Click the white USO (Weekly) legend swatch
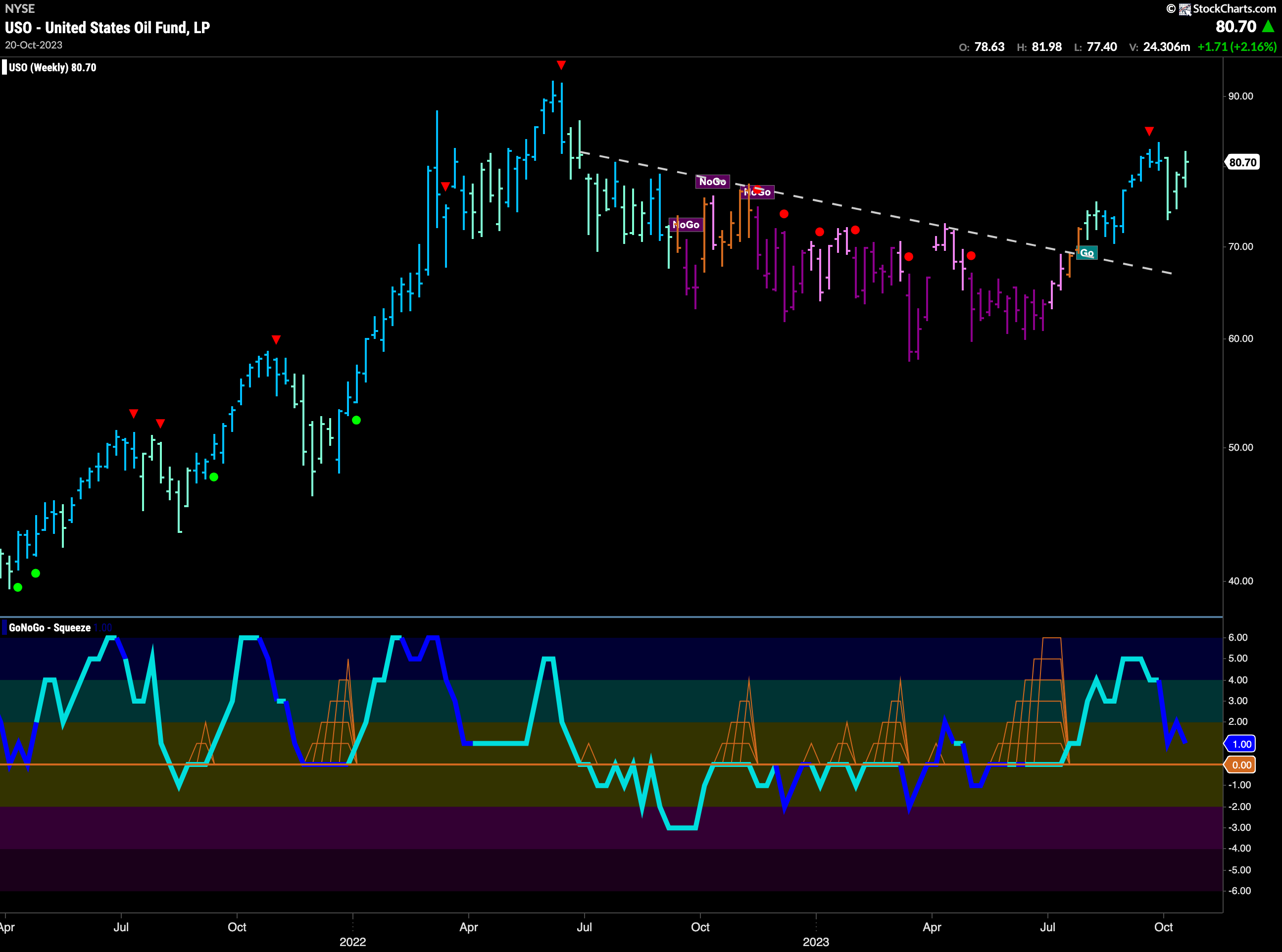Screen dimensions: 1282x952 coord(4,67)
